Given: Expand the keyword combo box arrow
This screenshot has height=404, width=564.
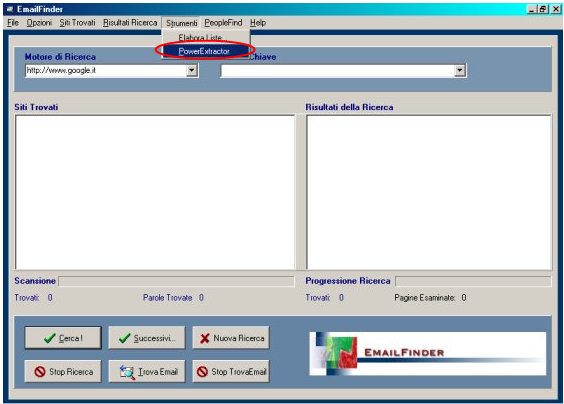Looking at the screenshot, I should pyautogui.click(x=460, y=71).
